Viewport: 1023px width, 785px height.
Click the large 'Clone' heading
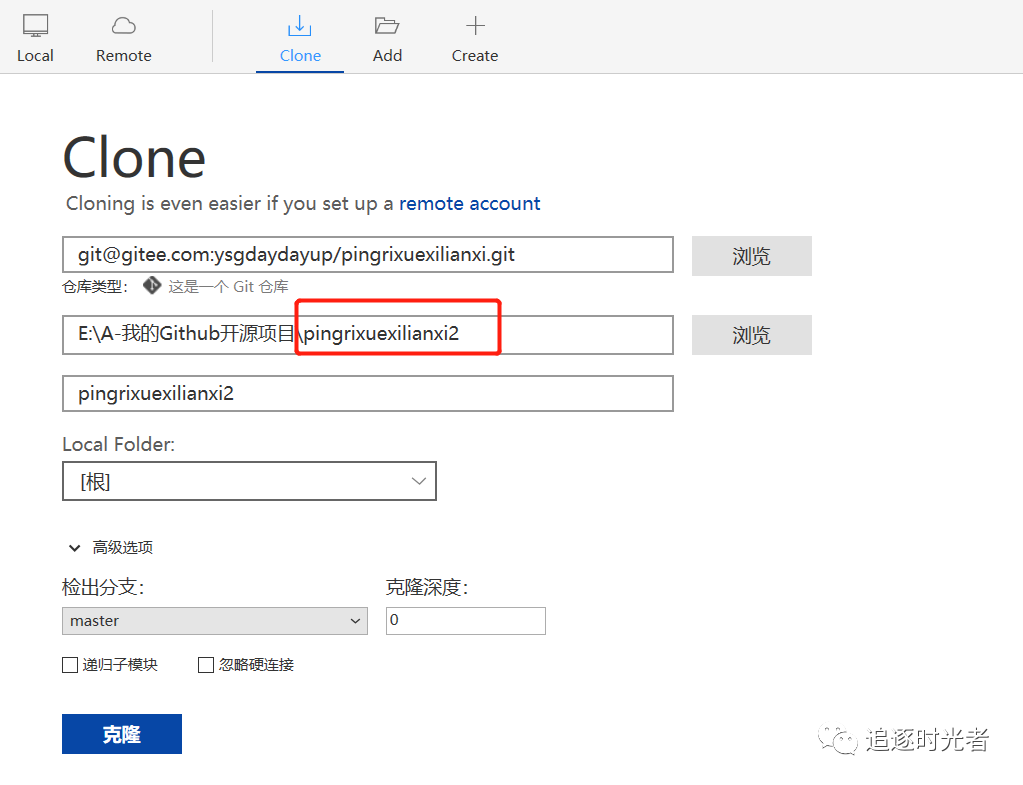coord(134,157)
